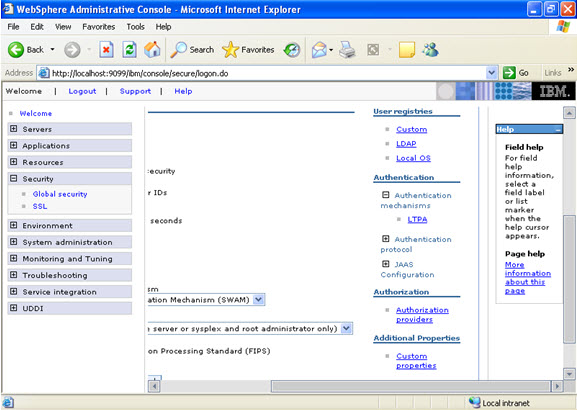Open the SSL link
Image resolution: width=577 pixels, height=410 pixels.
(40, 206)
